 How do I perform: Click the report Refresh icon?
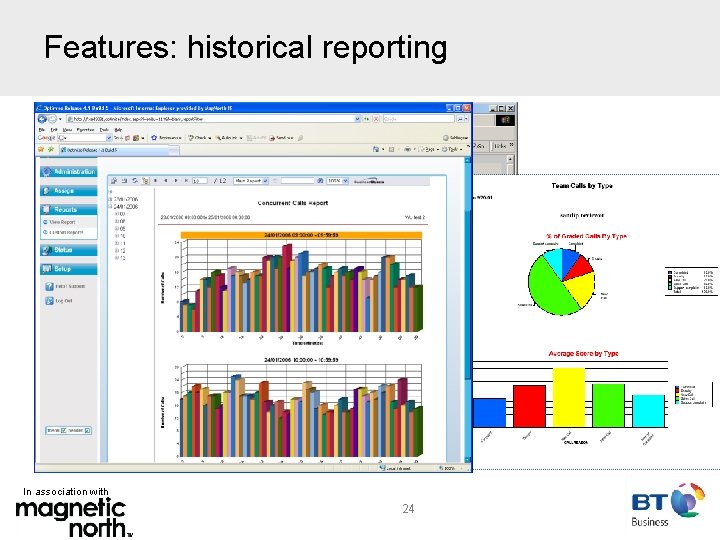pos(135,181)
